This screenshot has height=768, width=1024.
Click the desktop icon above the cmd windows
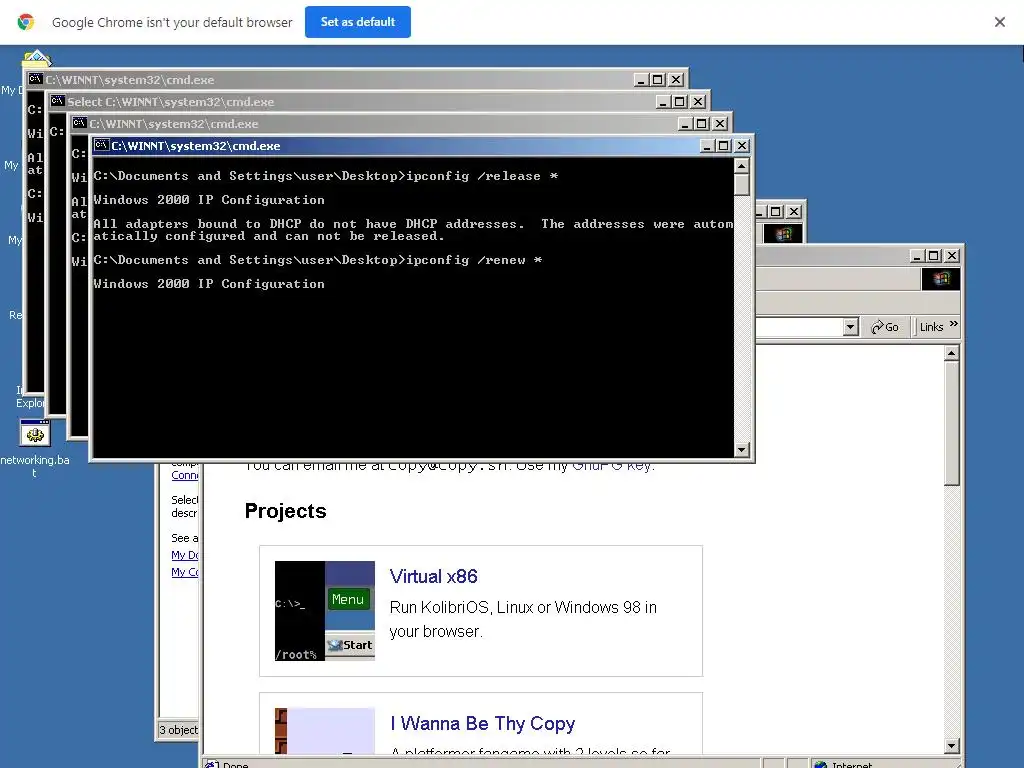[x=37, y=58]
